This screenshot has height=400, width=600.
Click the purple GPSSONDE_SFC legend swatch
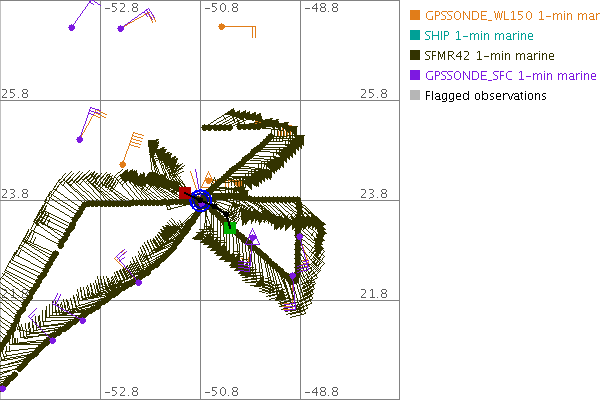(415, 75)
